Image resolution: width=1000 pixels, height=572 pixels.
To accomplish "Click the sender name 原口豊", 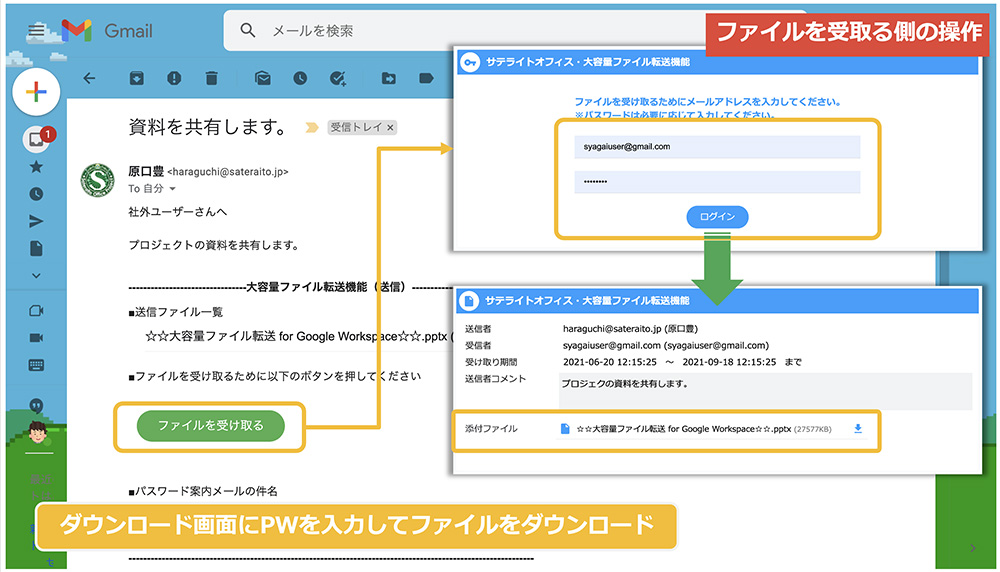I will point(145,171).
